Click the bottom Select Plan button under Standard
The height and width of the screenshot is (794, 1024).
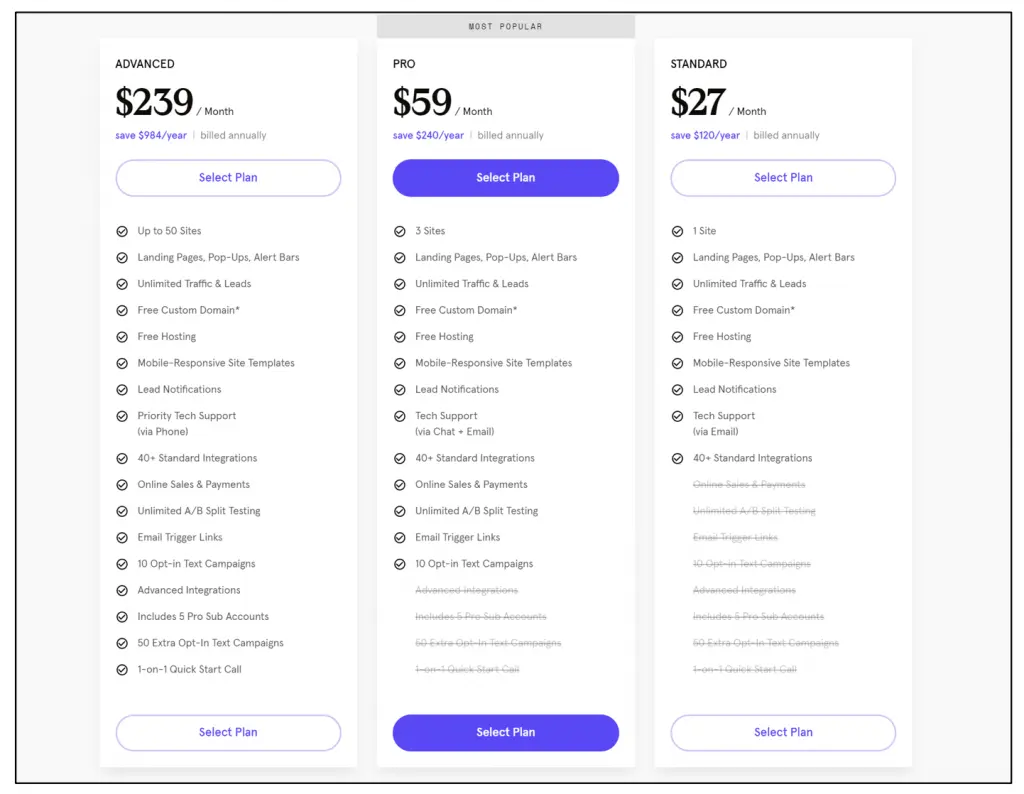(x=783, y=733)
